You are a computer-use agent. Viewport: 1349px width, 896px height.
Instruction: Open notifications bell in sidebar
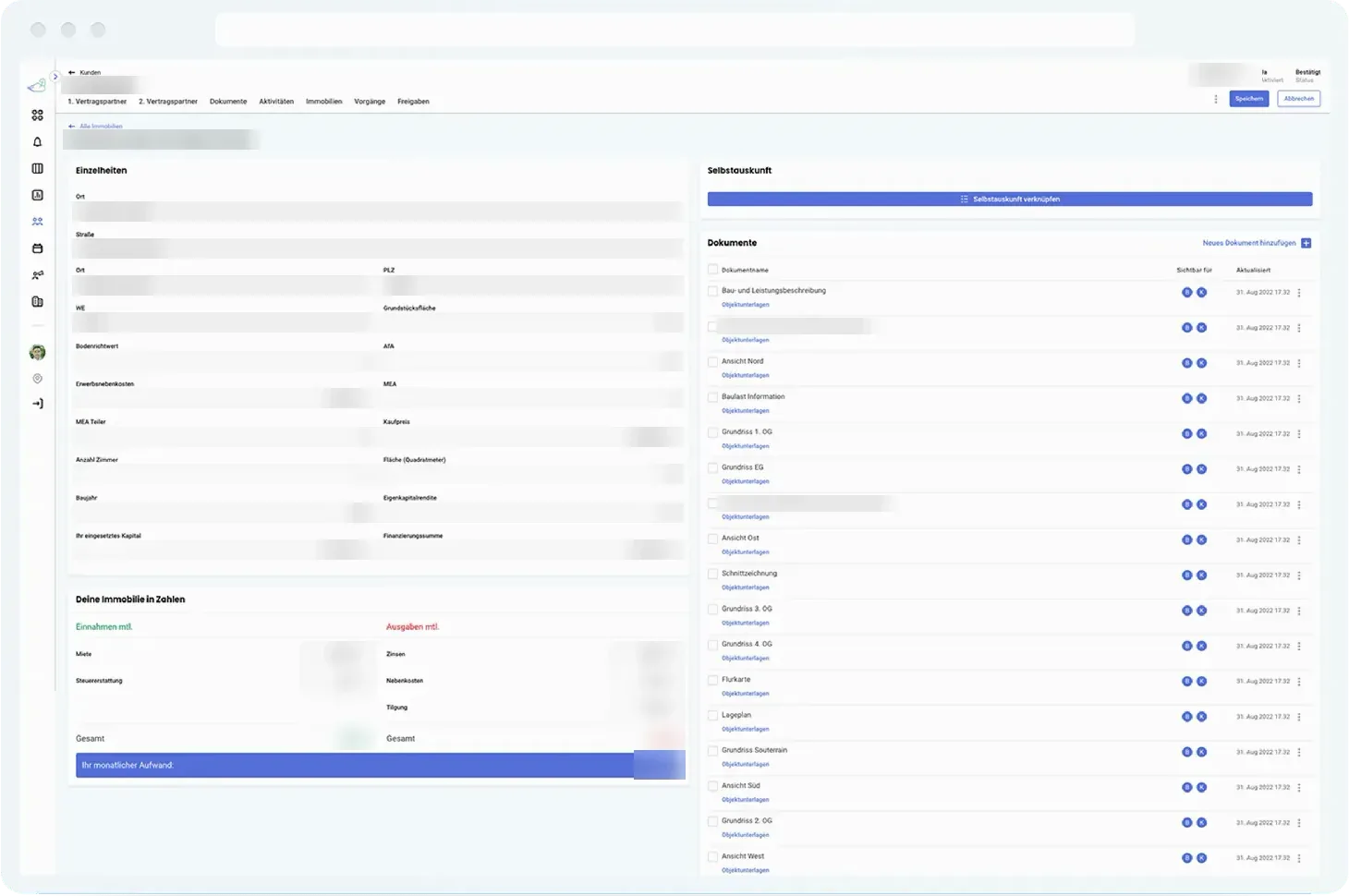(x=37, y=142)
